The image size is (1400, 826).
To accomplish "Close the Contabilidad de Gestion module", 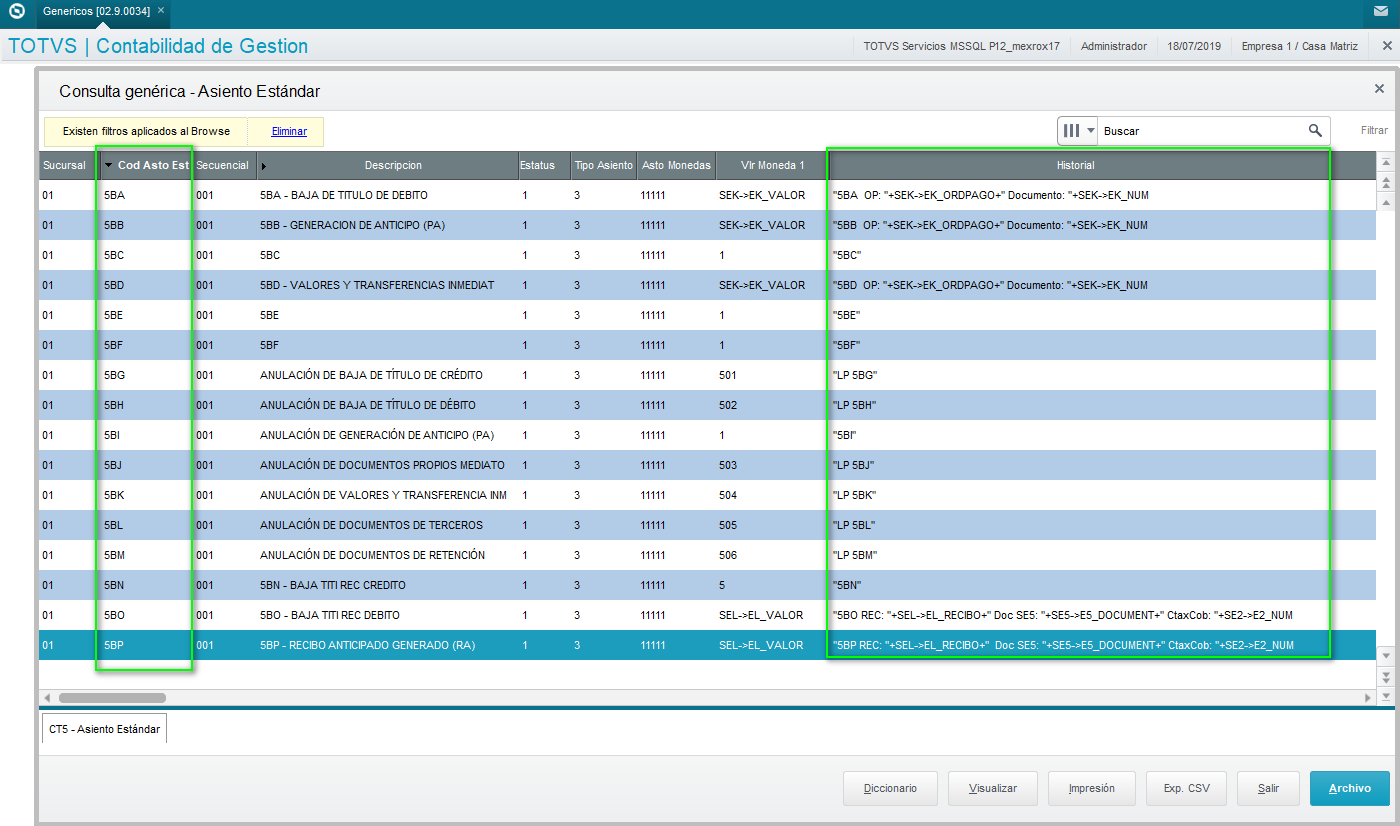I will 1387,46.
